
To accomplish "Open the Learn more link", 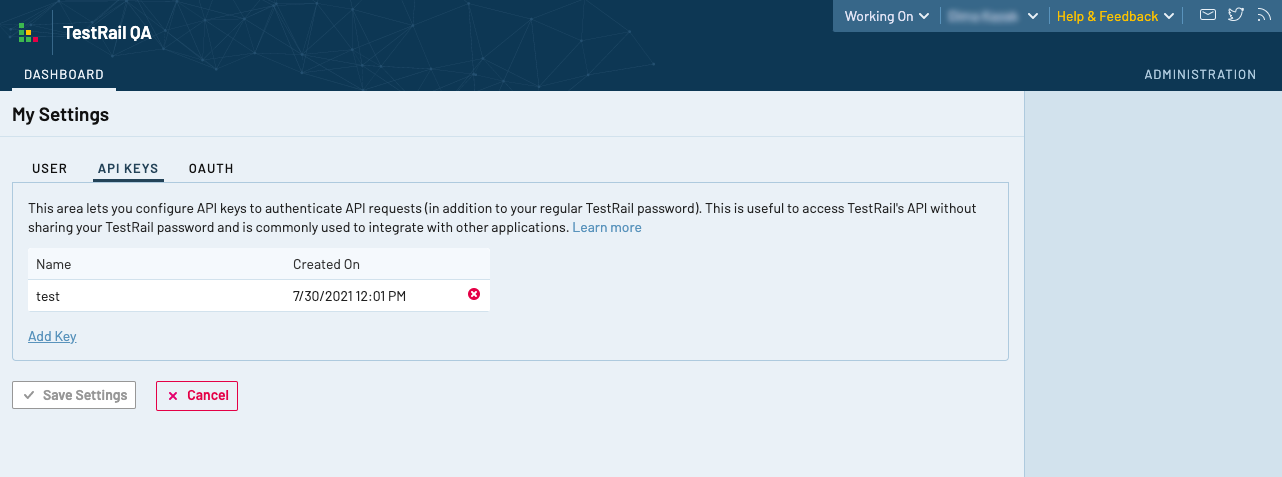I will pos(607,227).
